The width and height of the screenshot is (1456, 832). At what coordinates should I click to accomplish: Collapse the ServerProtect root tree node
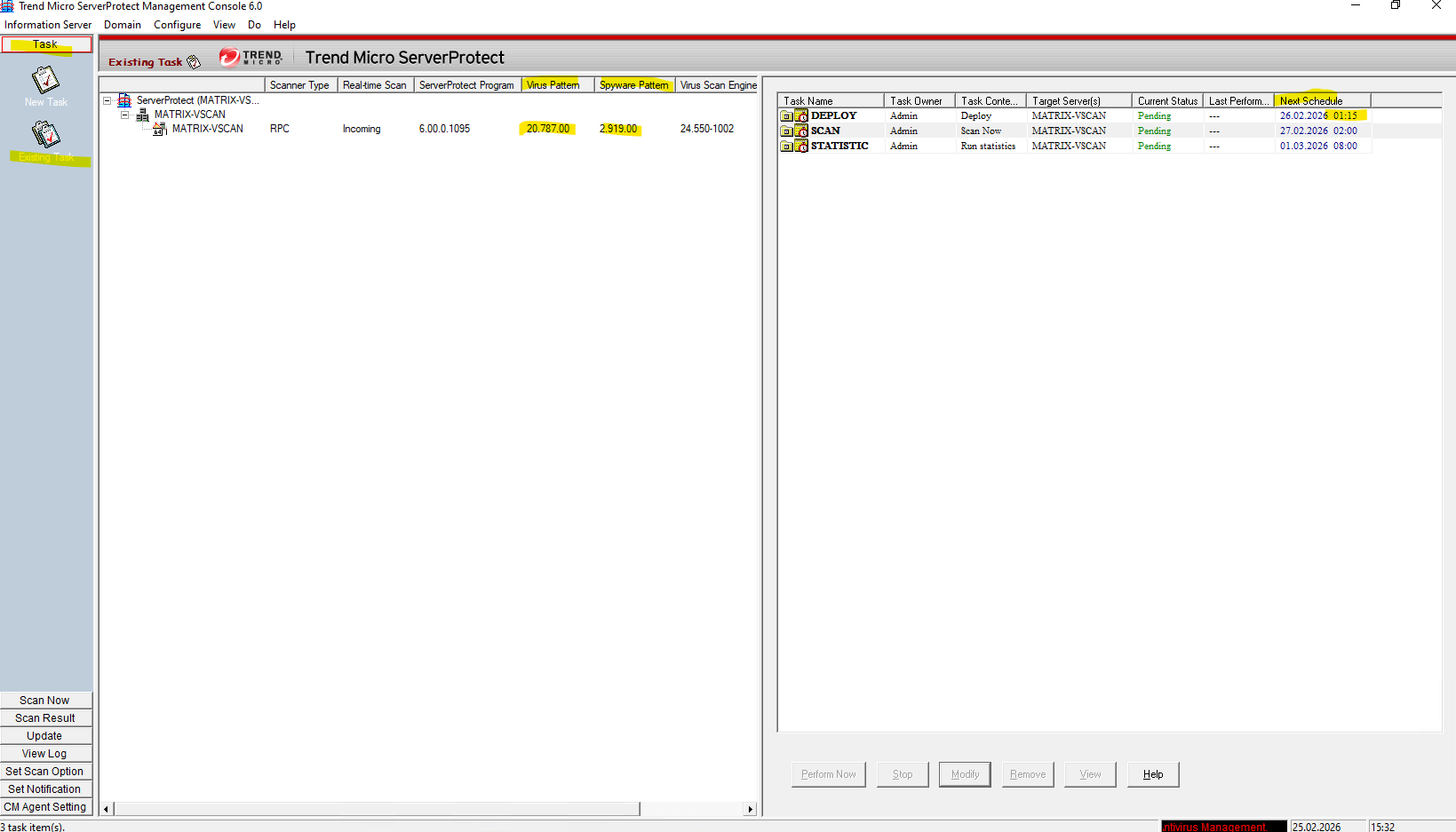[107, 100]
